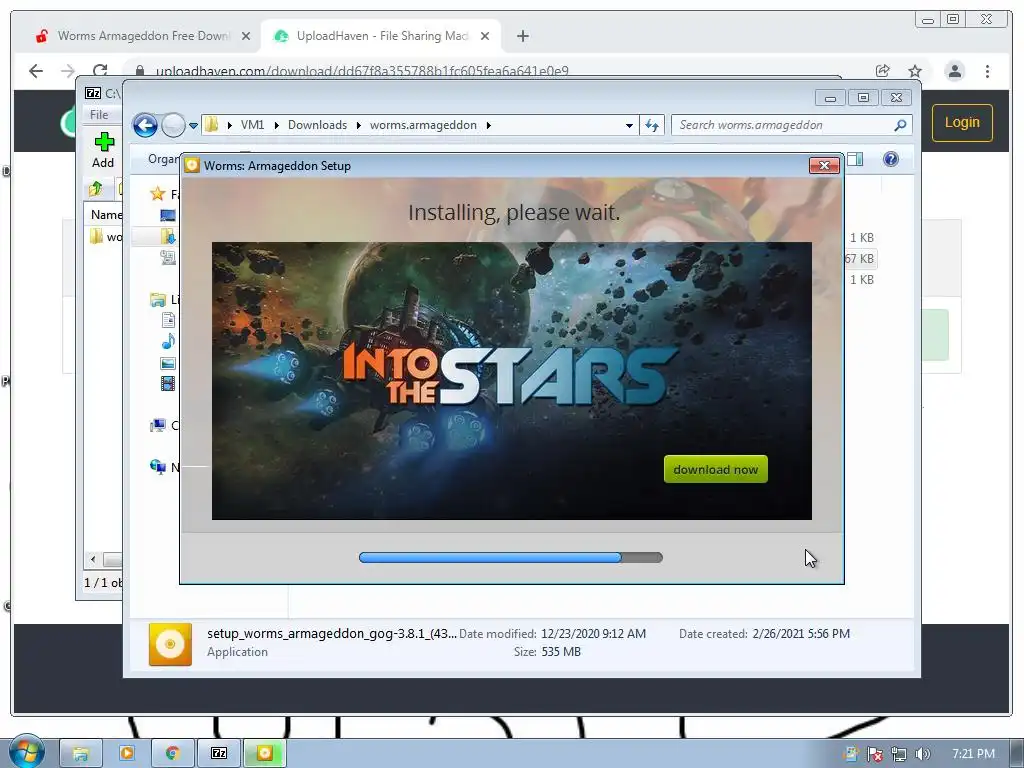Switch to 7-Zip from taskbar
This screenshot has height=768, width=1024.
219,754
